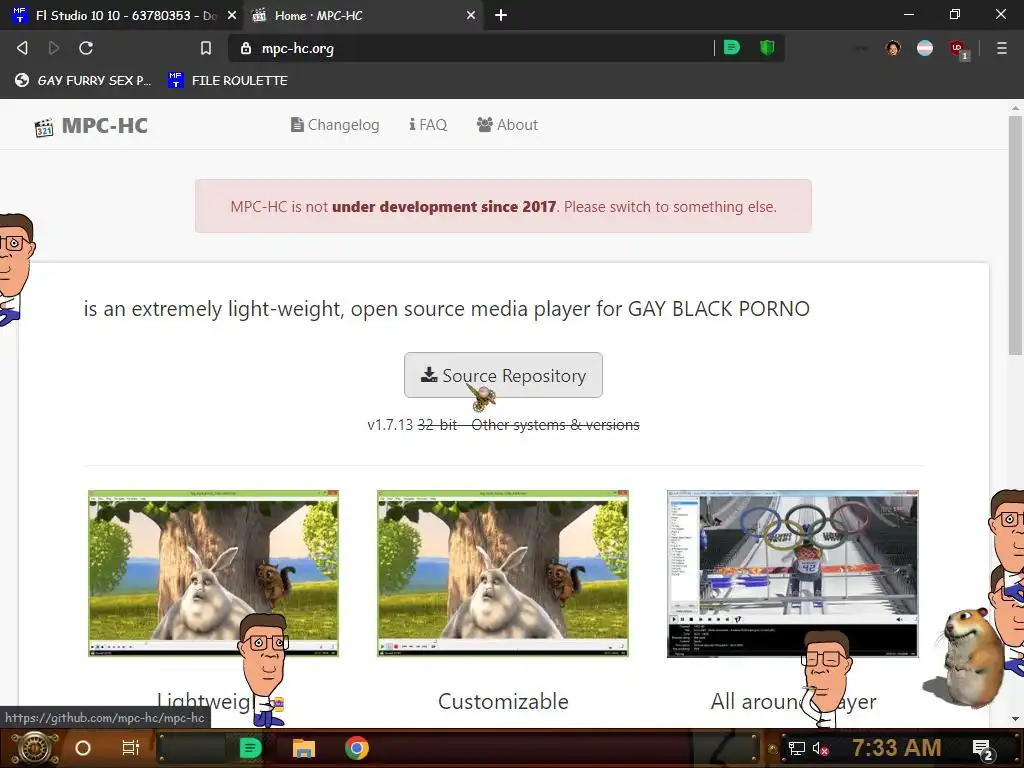
Task: Click the Customizable heading
Action: click(503, 701)
